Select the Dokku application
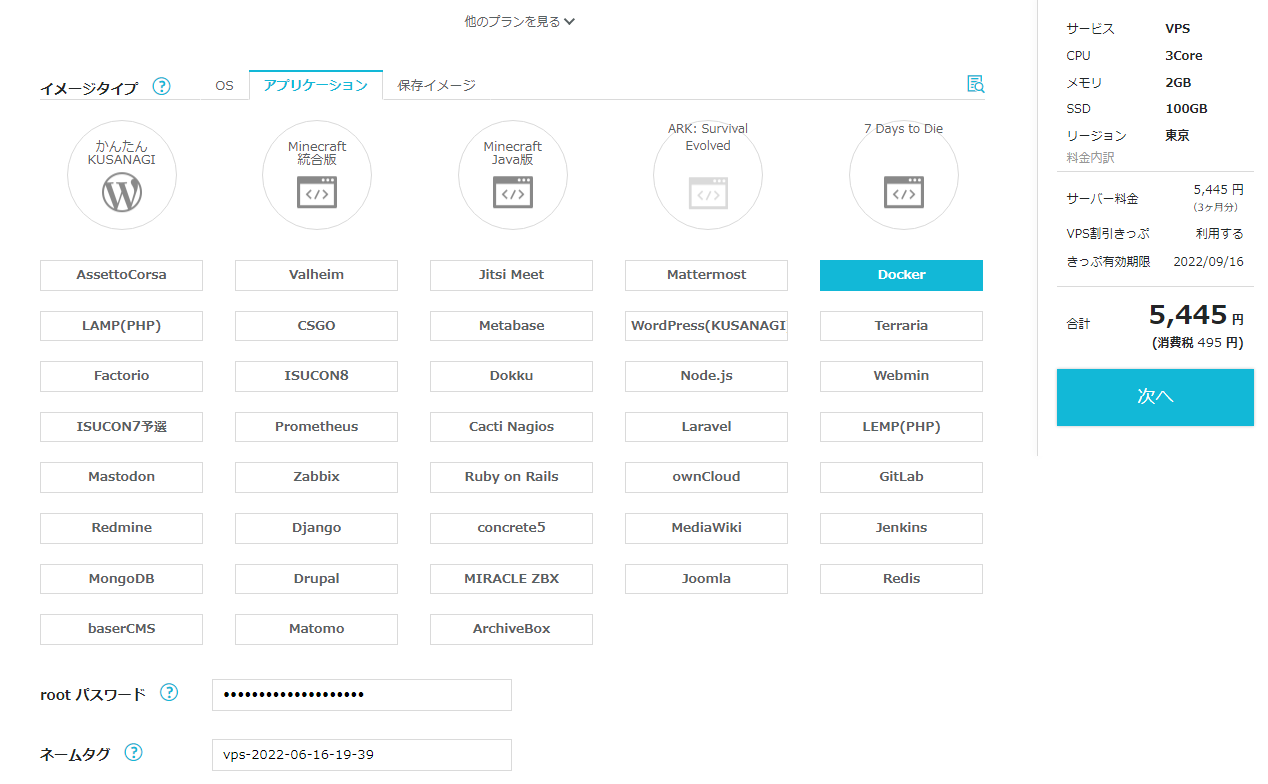 [511, 376]
